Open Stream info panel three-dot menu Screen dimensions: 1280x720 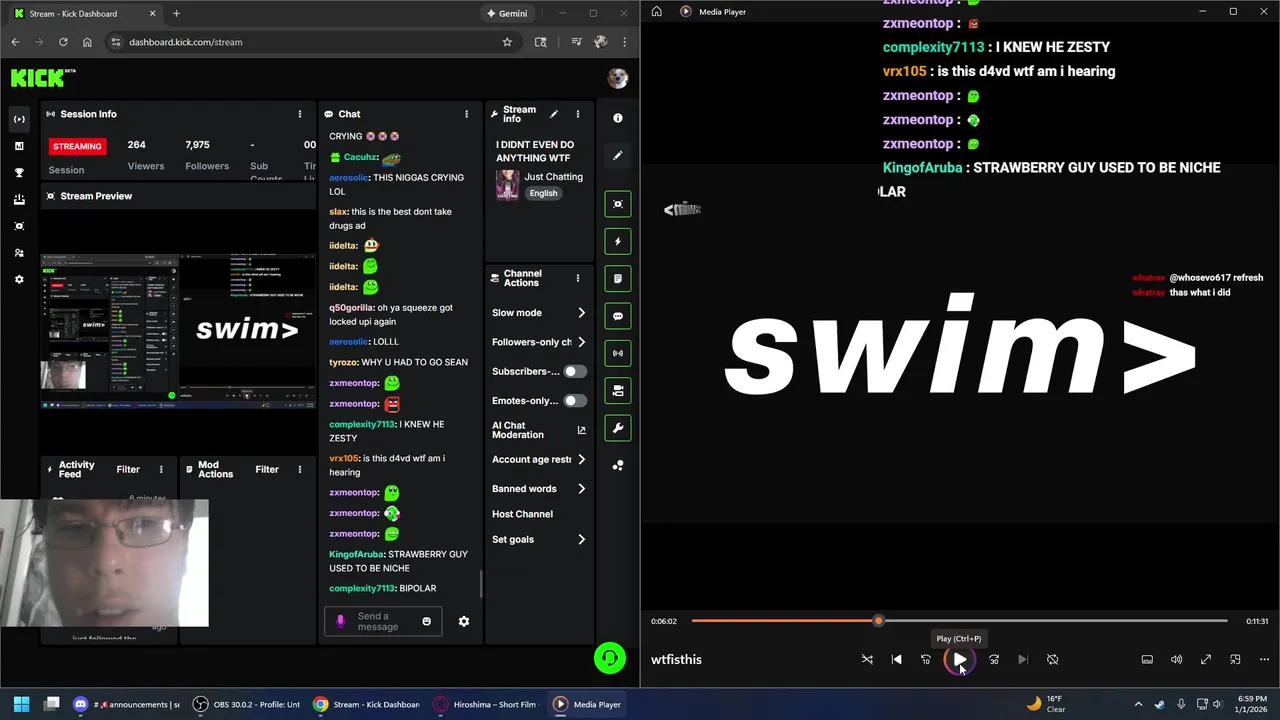coord(577,114)
